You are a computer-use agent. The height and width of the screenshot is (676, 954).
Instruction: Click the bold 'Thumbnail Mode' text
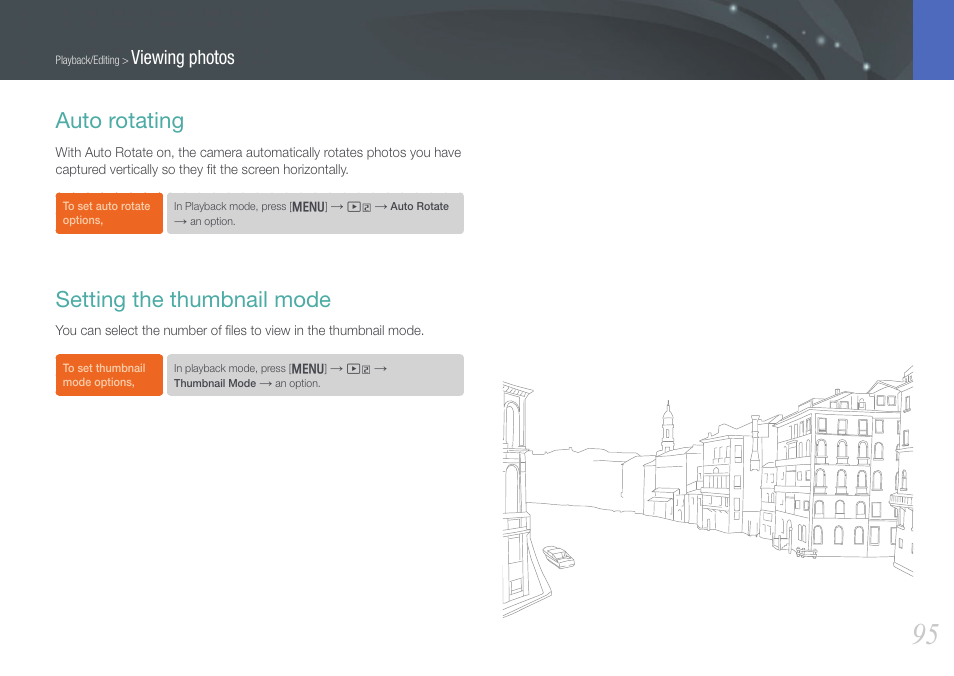(215, 383)
